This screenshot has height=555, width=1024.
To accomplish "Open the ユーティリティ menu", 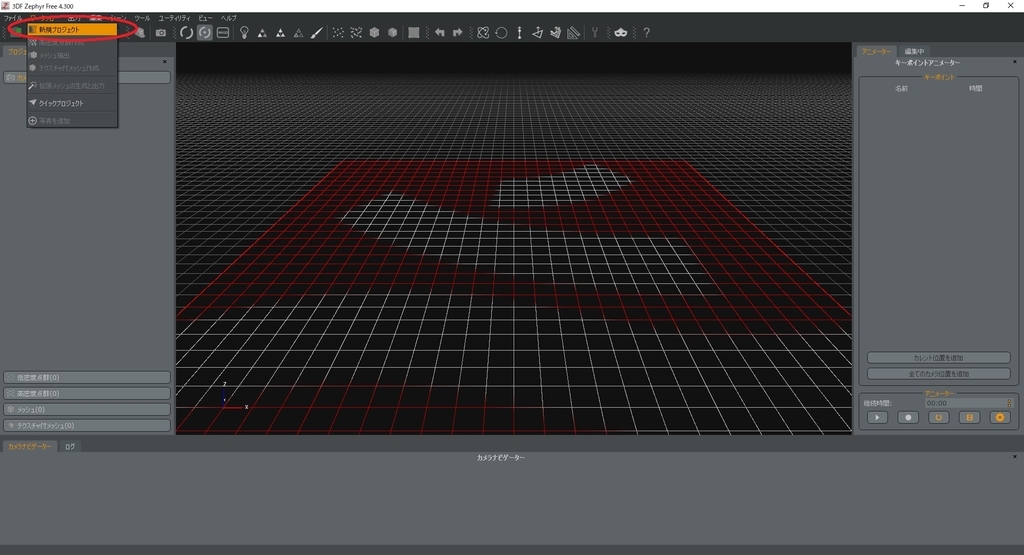I will coord(174,18).
